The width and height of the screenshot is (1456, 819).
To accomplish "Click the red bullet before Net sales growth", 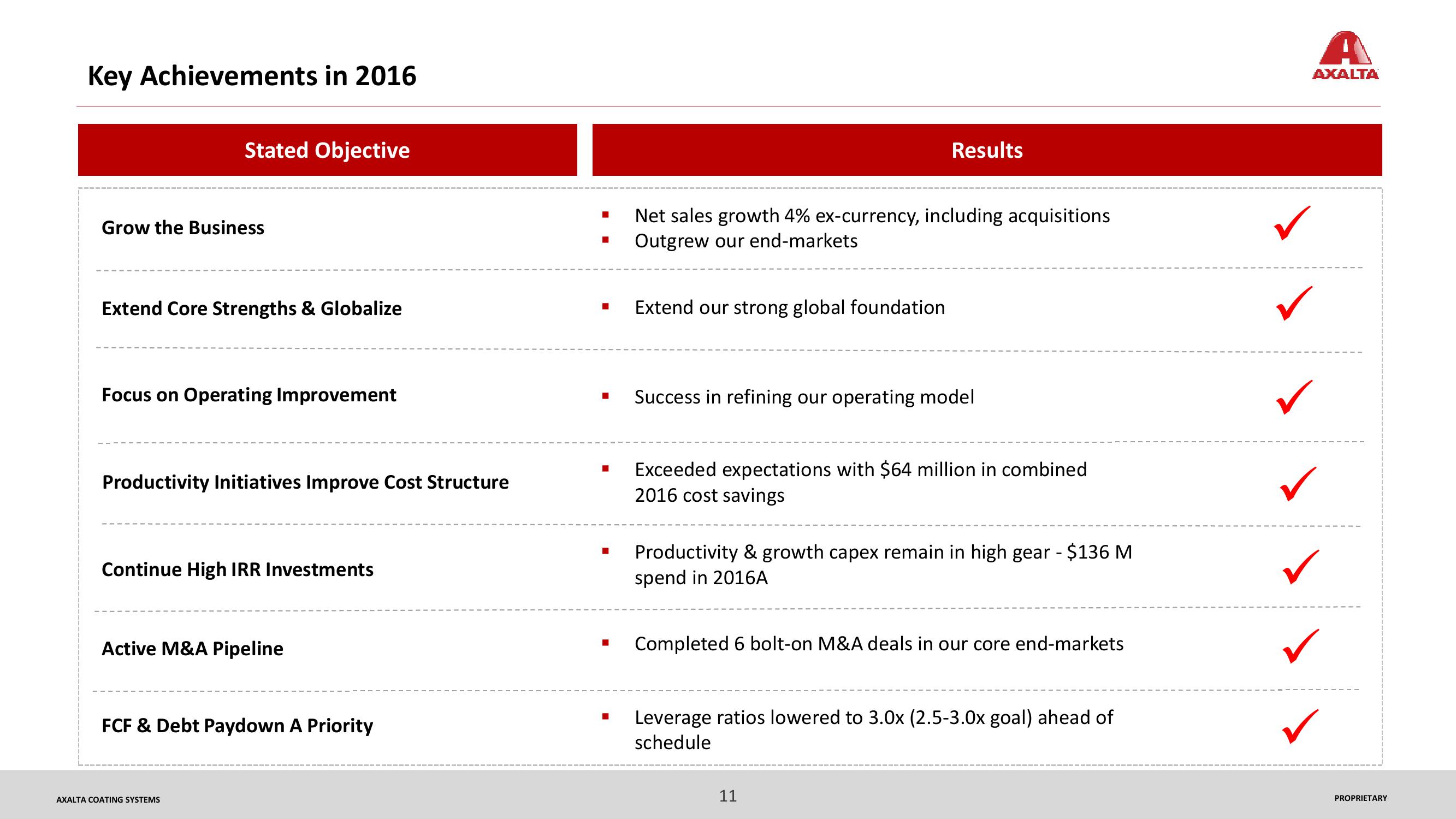I will click(605, 214).
